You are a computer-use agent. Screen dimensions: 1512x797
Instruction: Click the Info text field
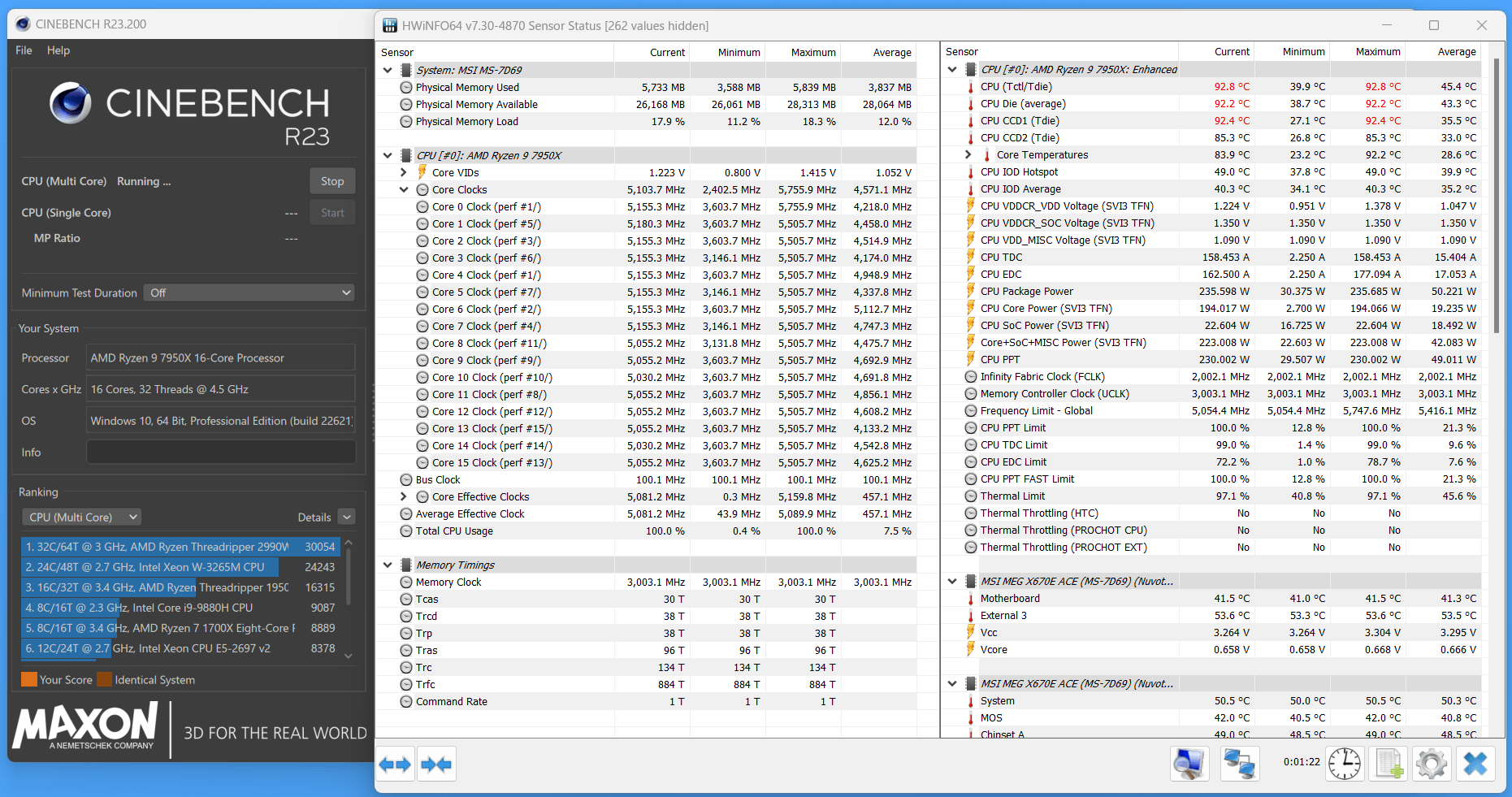click(x=220, y=453)
